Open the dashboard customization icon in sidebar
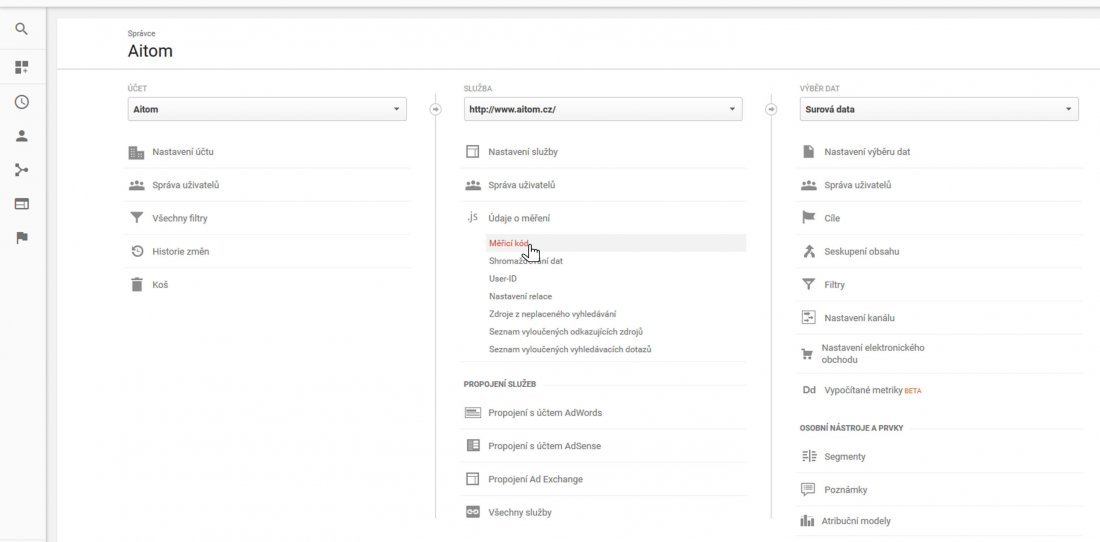Viewport: 1100px width, 542px height. (x=21, y=67)
